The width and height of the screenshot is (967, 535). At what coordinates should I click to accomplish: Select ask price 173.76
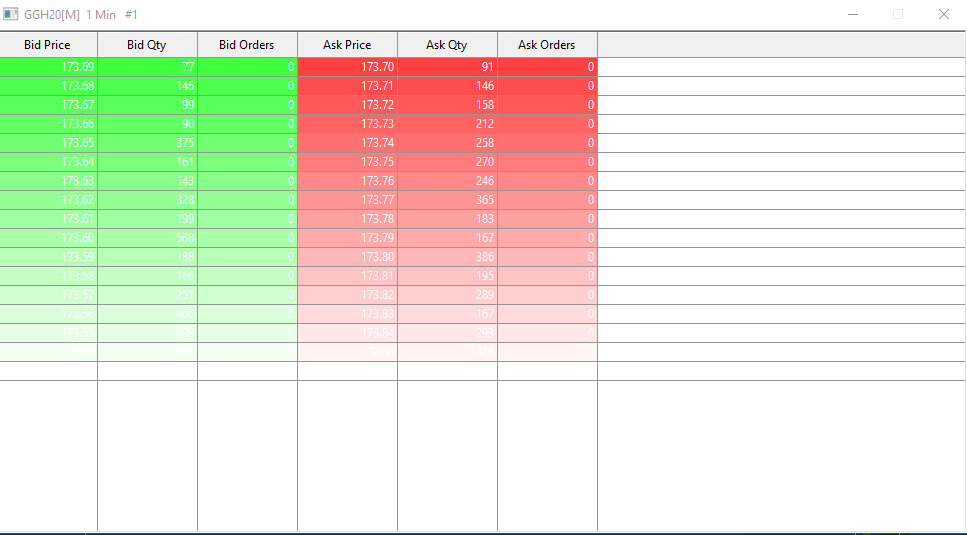coord(347,181)
